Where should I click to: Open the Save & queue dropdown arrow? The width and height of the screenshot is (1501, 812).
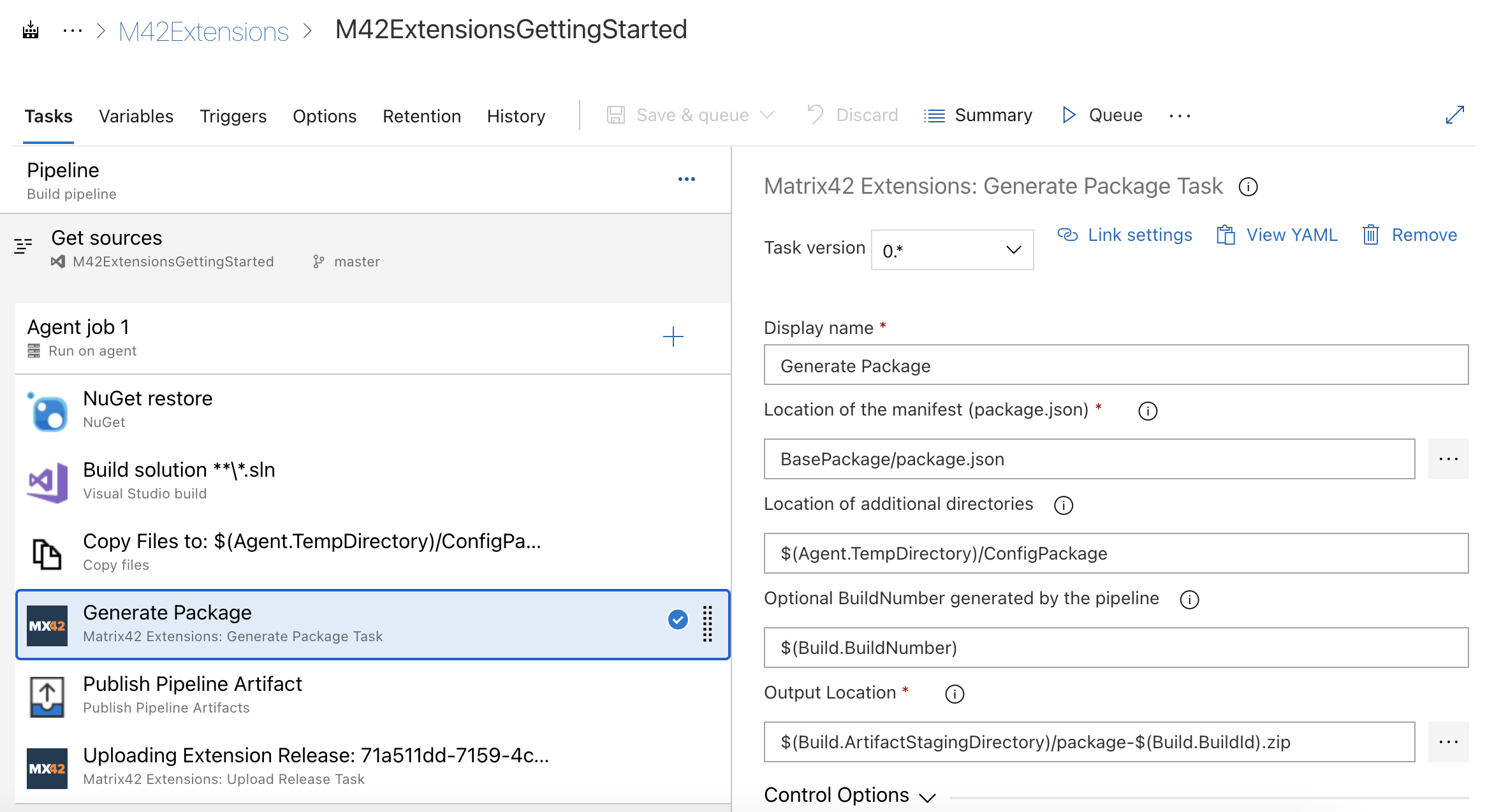click(x=766, y=115)
